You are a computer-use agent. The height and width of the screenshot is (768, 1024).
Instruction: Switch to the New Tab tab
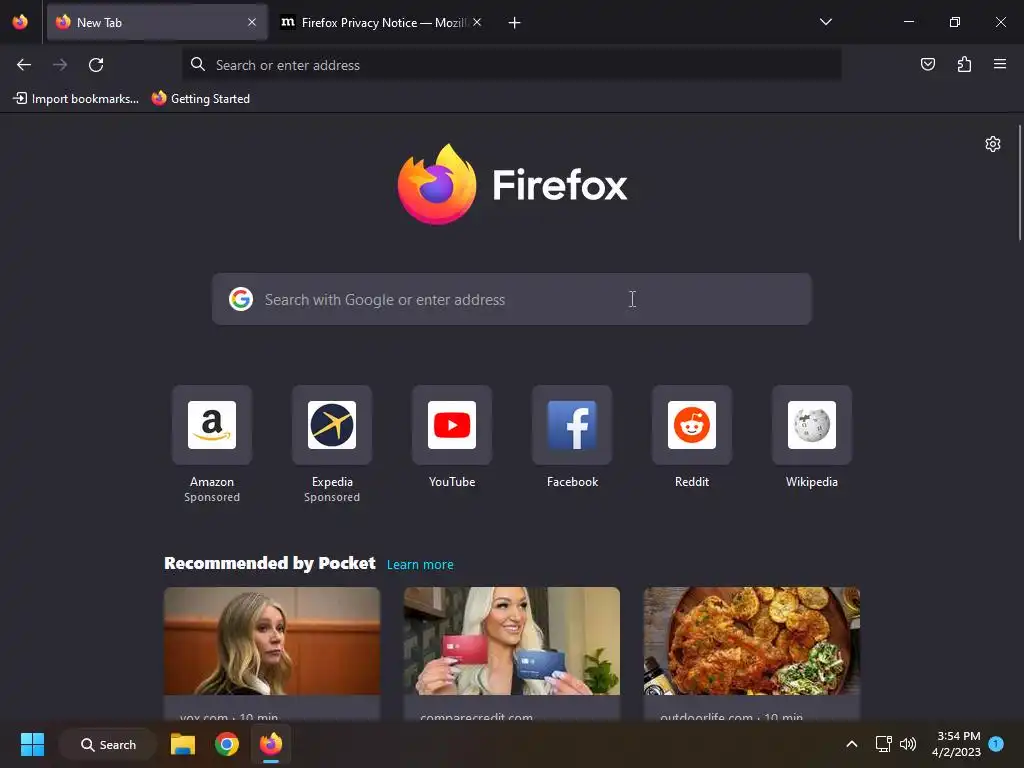(157, 22)
